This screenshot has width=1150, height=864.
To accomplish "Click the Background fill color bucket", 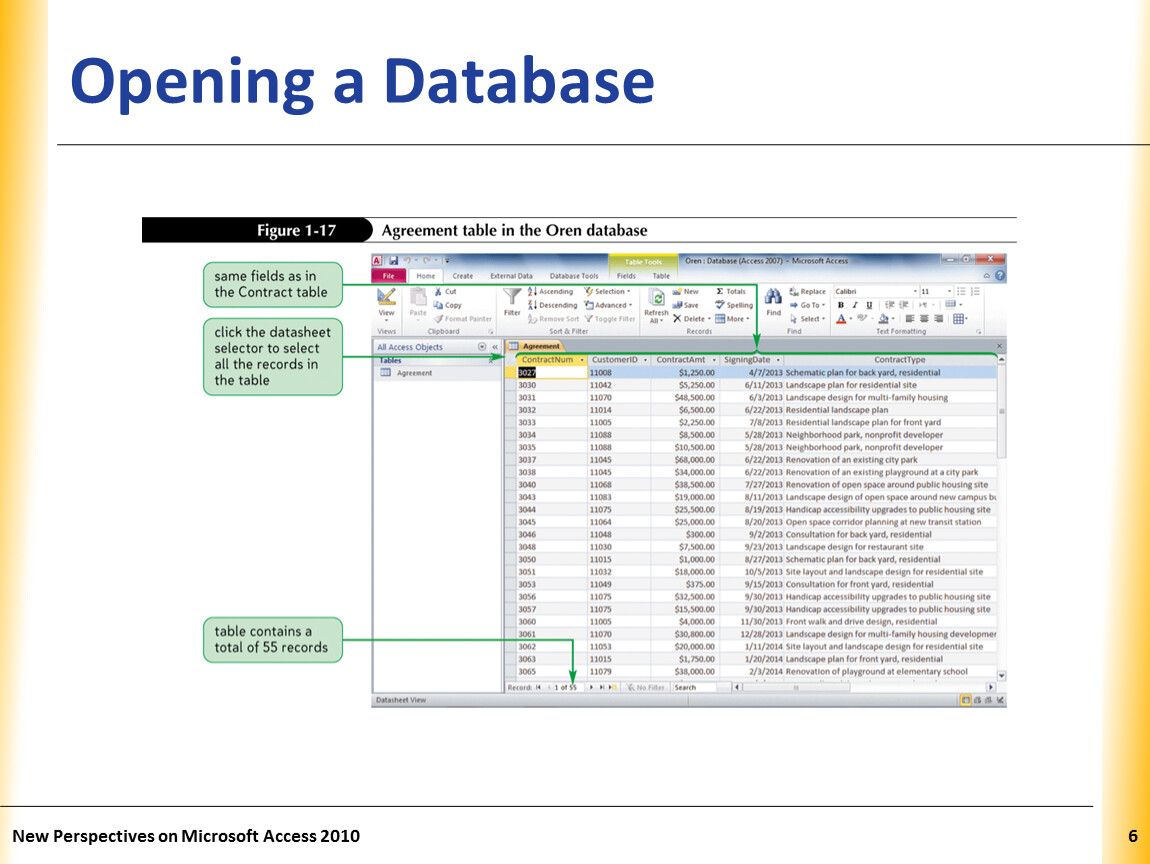I will click(884, 319).
